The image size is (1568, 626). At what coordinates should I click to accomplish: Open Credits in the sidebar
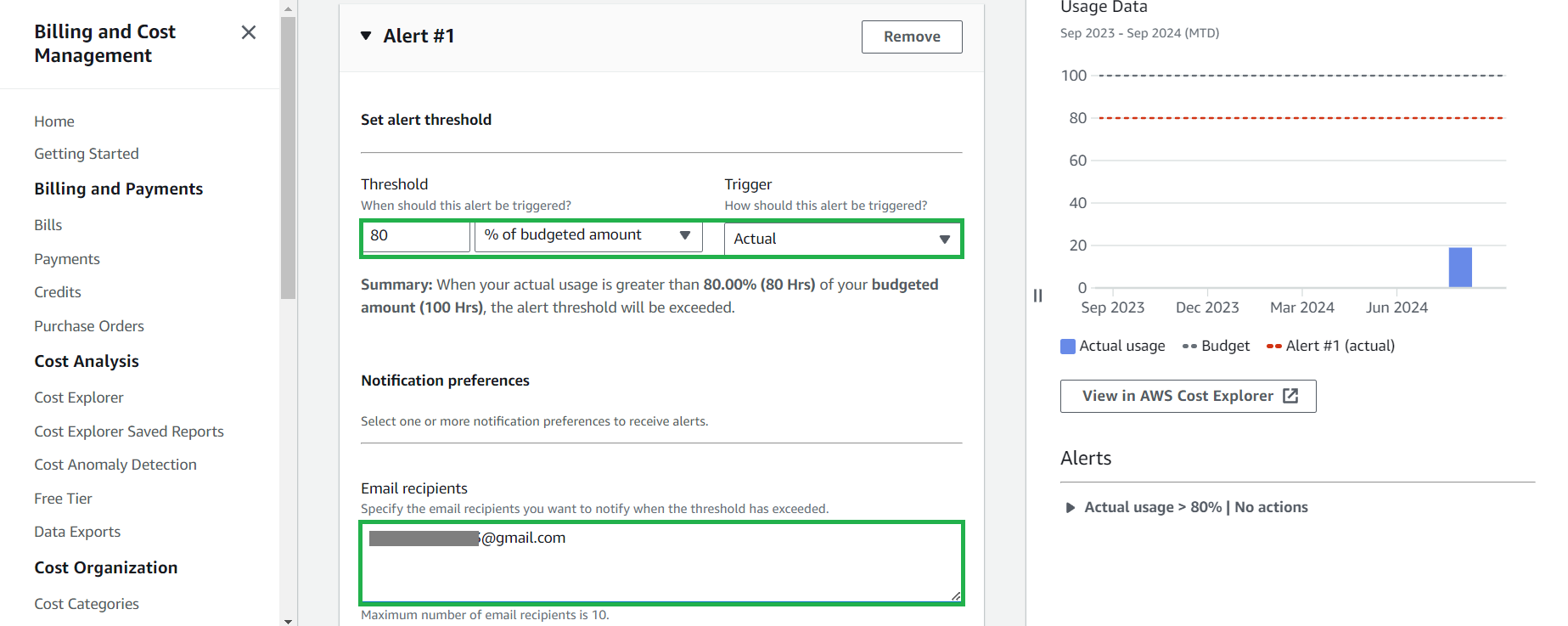coord(58,292)
